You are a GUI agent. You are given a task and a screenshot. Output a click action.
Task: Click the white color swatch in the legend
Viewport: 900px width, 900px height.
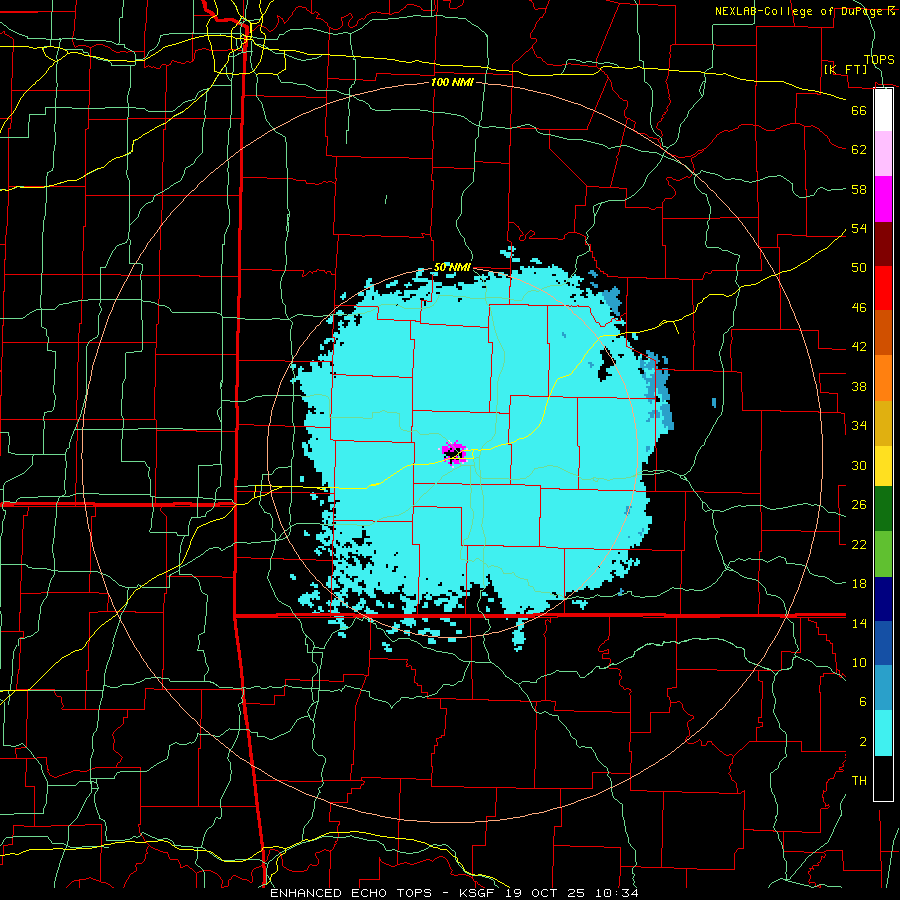[x=883, y=110]
